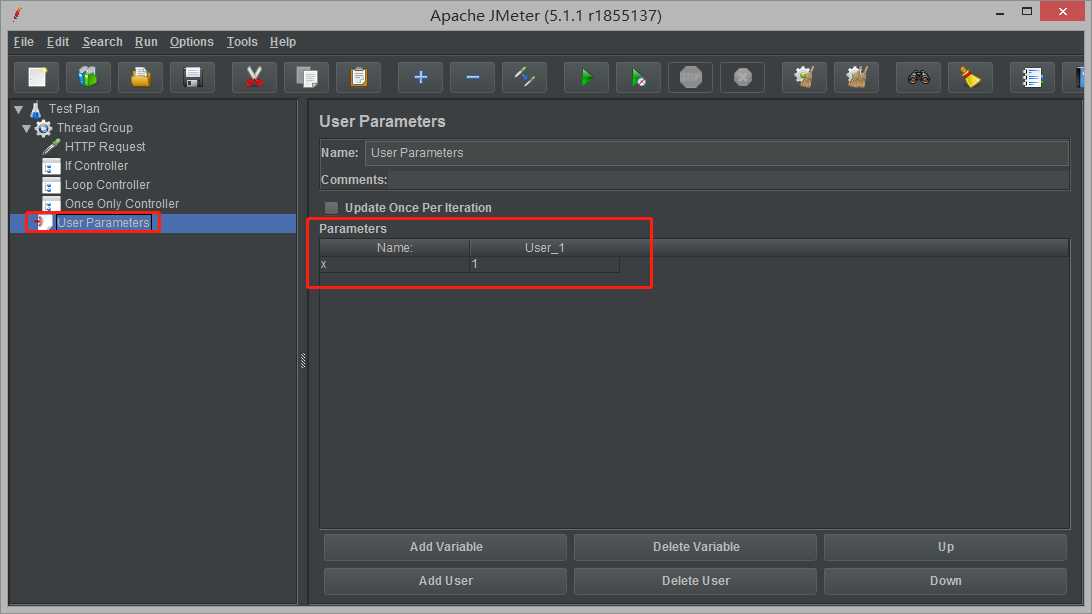Click the HTTP Request pipette icon

pyautogui.click(x=51, y=147)
